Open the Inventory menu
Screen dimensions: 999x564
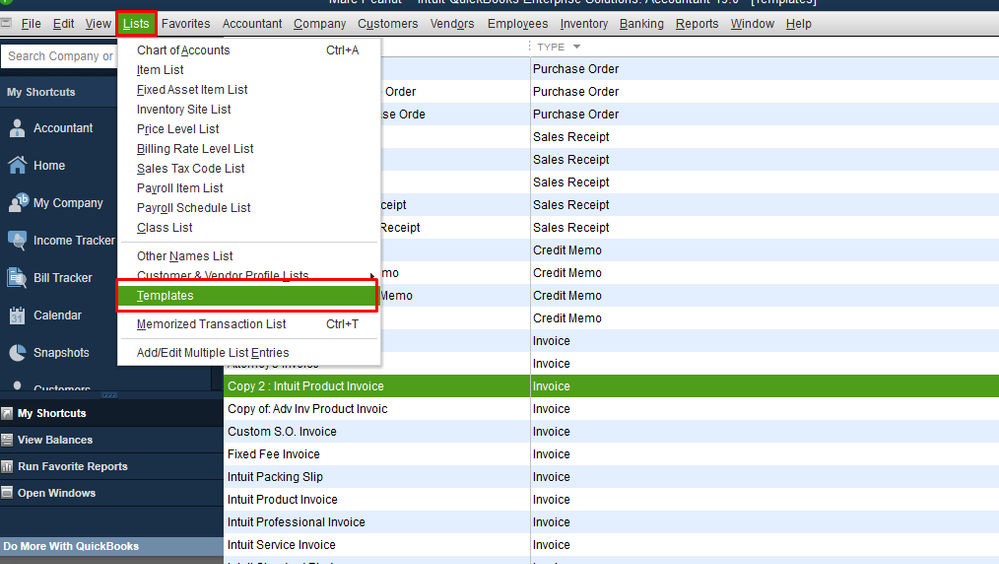coord(584,24)
